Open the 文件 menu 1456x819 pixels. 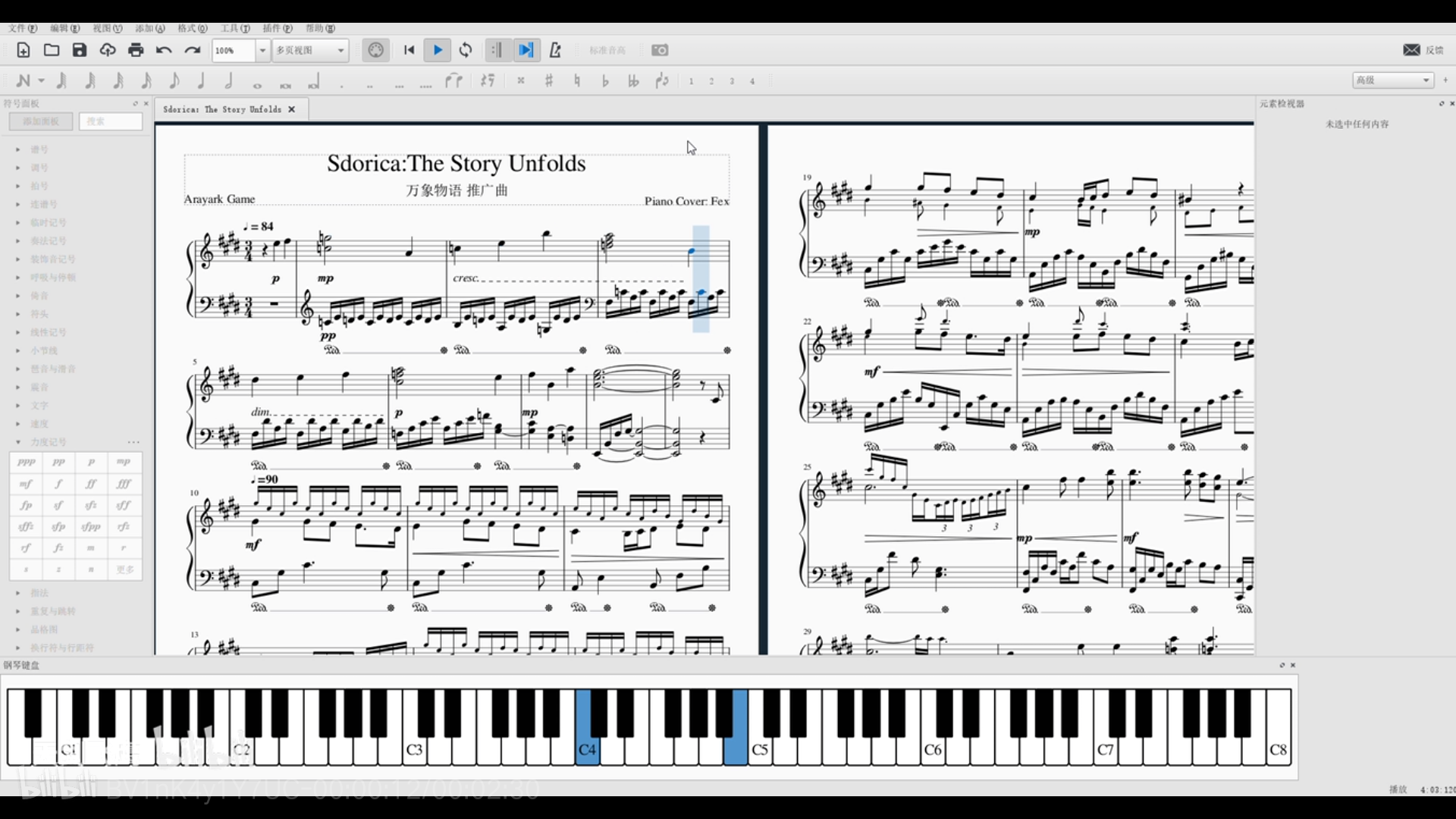point(23,28)
